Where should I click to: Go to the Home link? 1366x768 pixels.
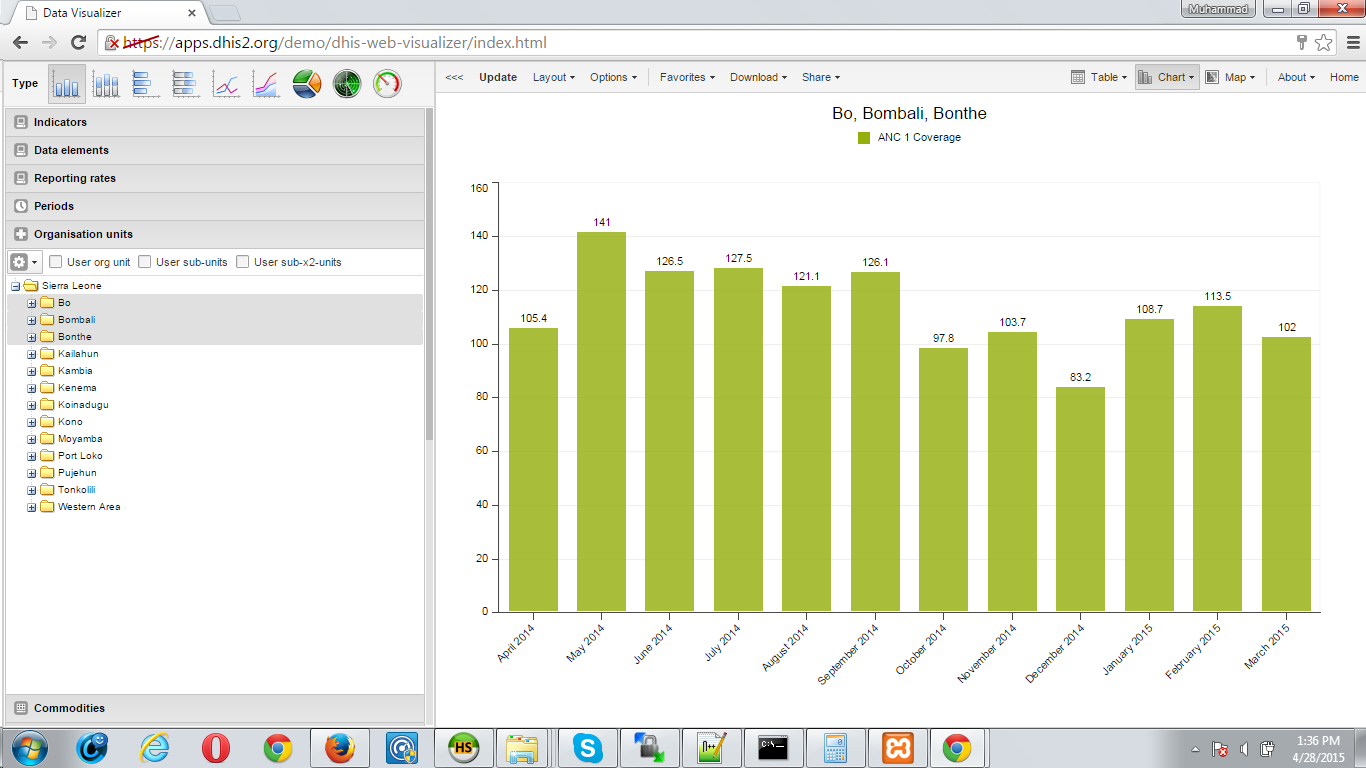tap(1344, 77)
